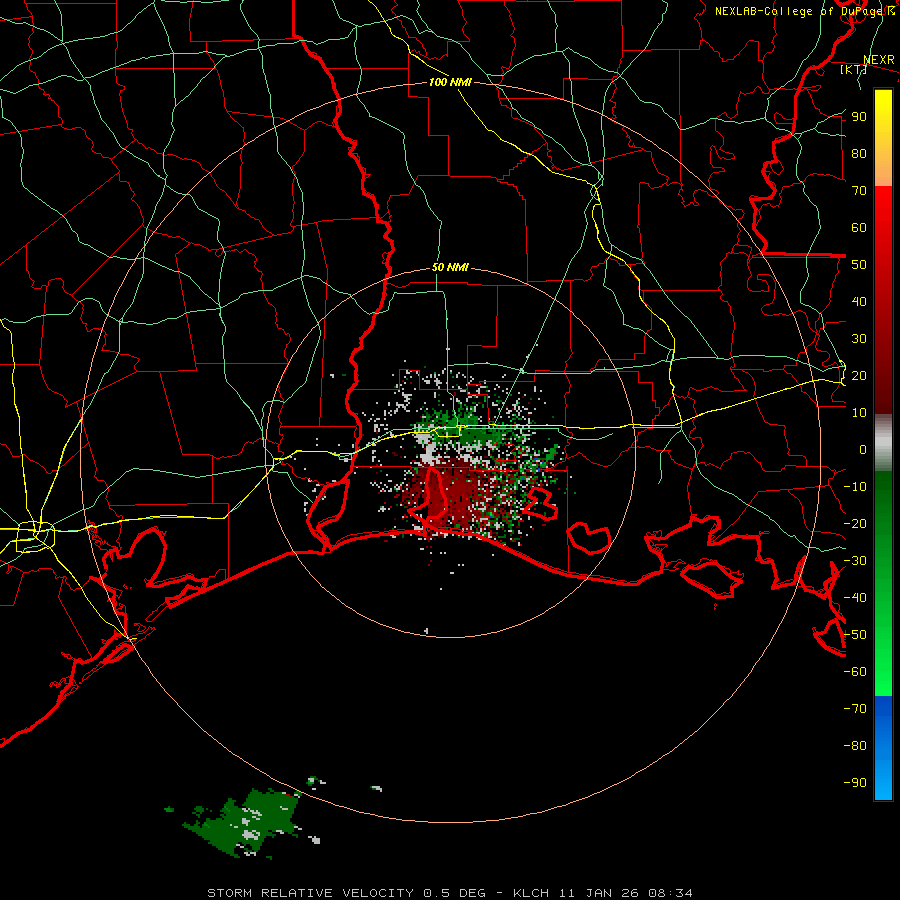900x900 pixels.
Task: Click the 50 value on velocity scale
Action: point(859,265)
